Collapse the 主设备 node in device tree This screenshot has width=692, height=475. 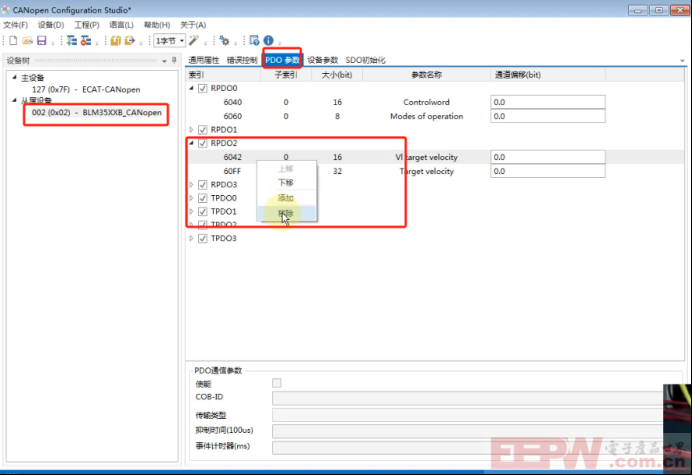click(x=14, y=77)
